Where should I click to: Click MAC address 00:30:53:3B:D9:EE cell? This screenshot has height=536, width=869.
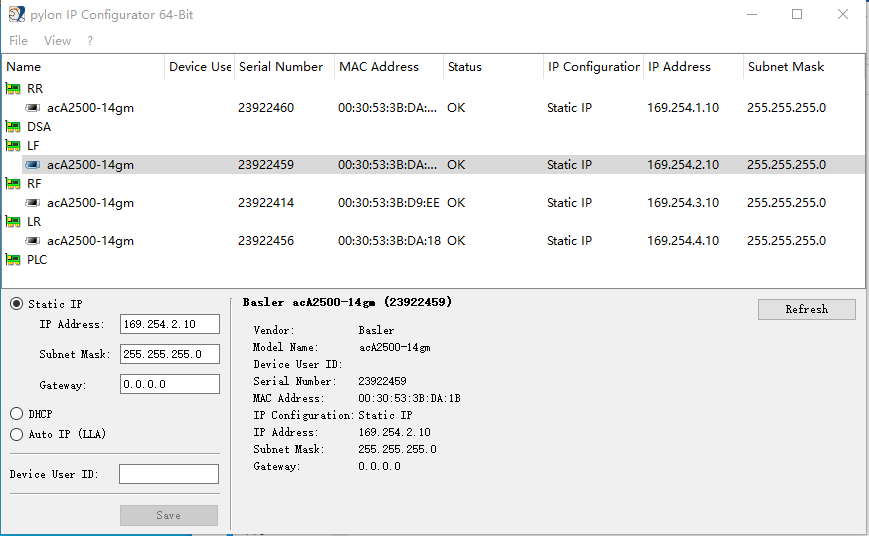point(389,203)
